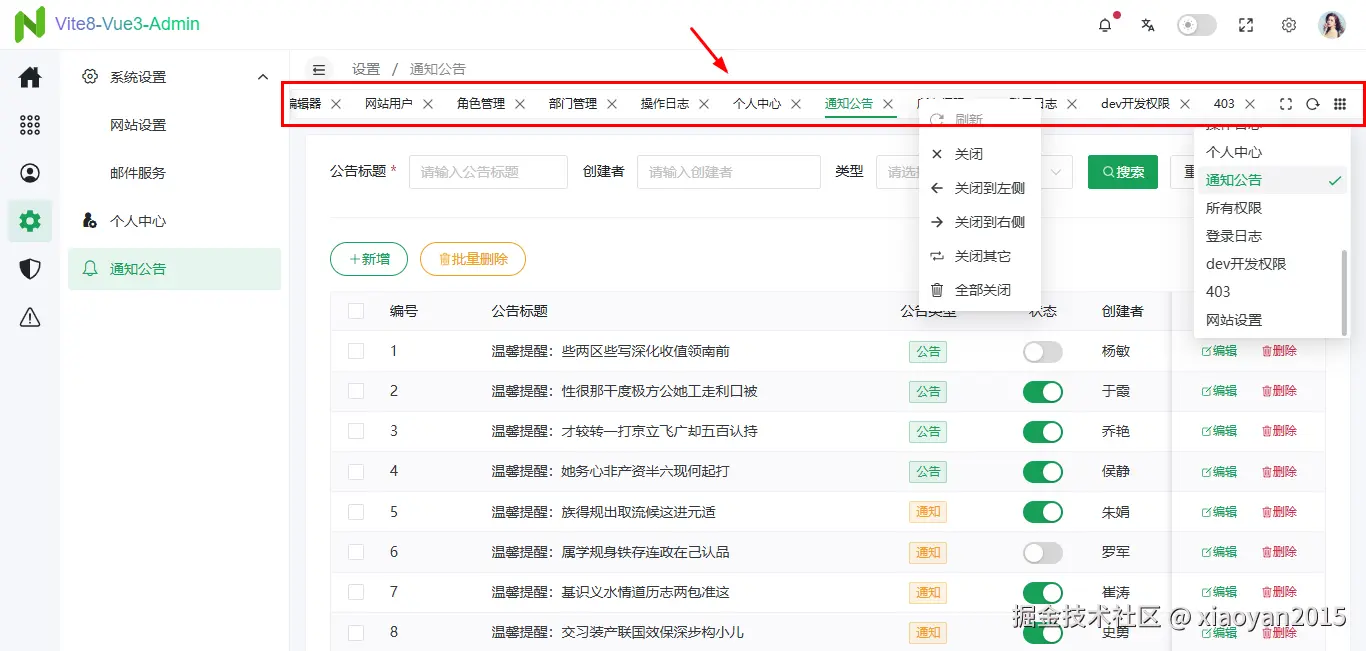Click tab bar fullscreen content icon
1366x651 pixels.
pos(1286,104)
